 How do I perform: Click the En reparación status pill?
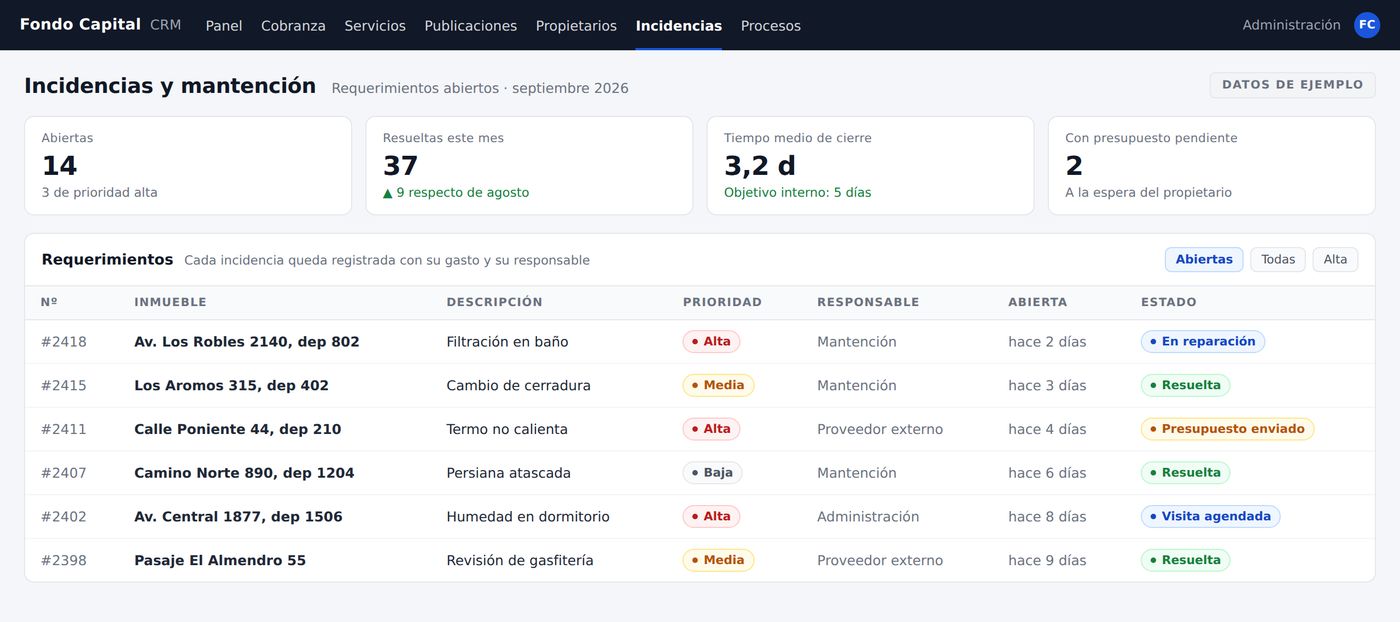coord(1203,342)
